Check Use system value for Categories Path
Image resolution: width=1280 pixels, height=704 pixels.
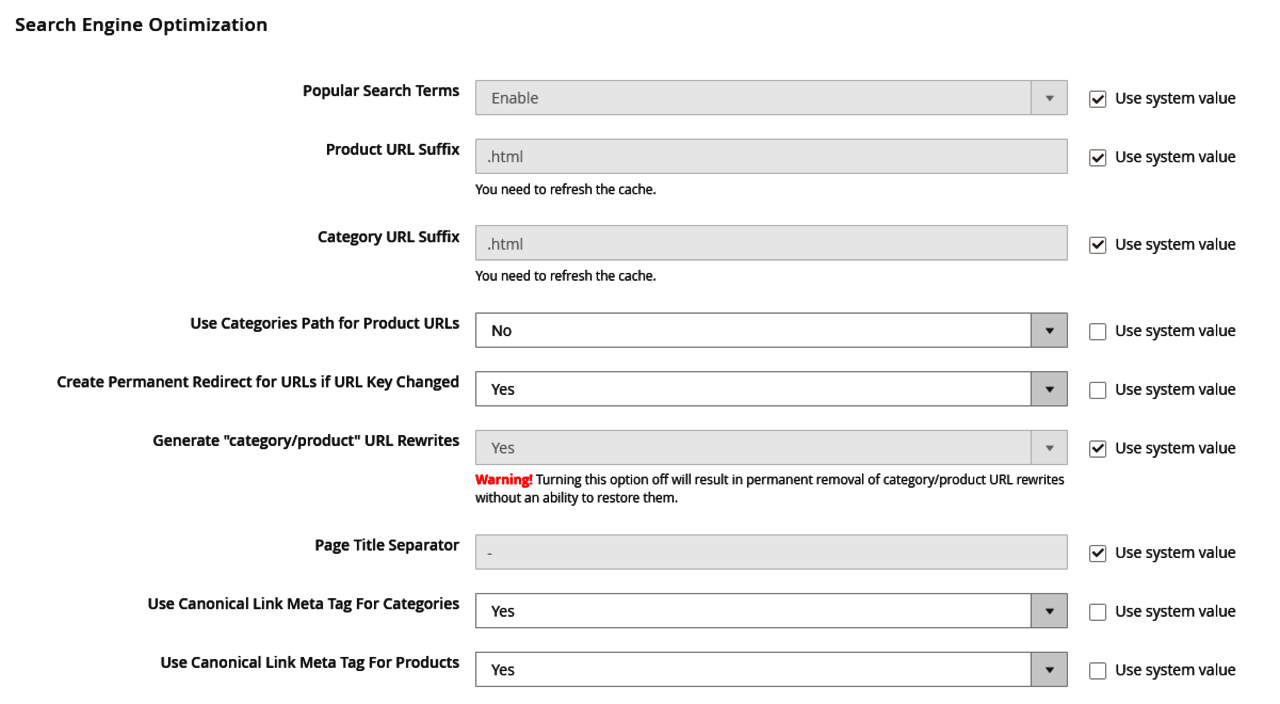(x=1098, y=332)
